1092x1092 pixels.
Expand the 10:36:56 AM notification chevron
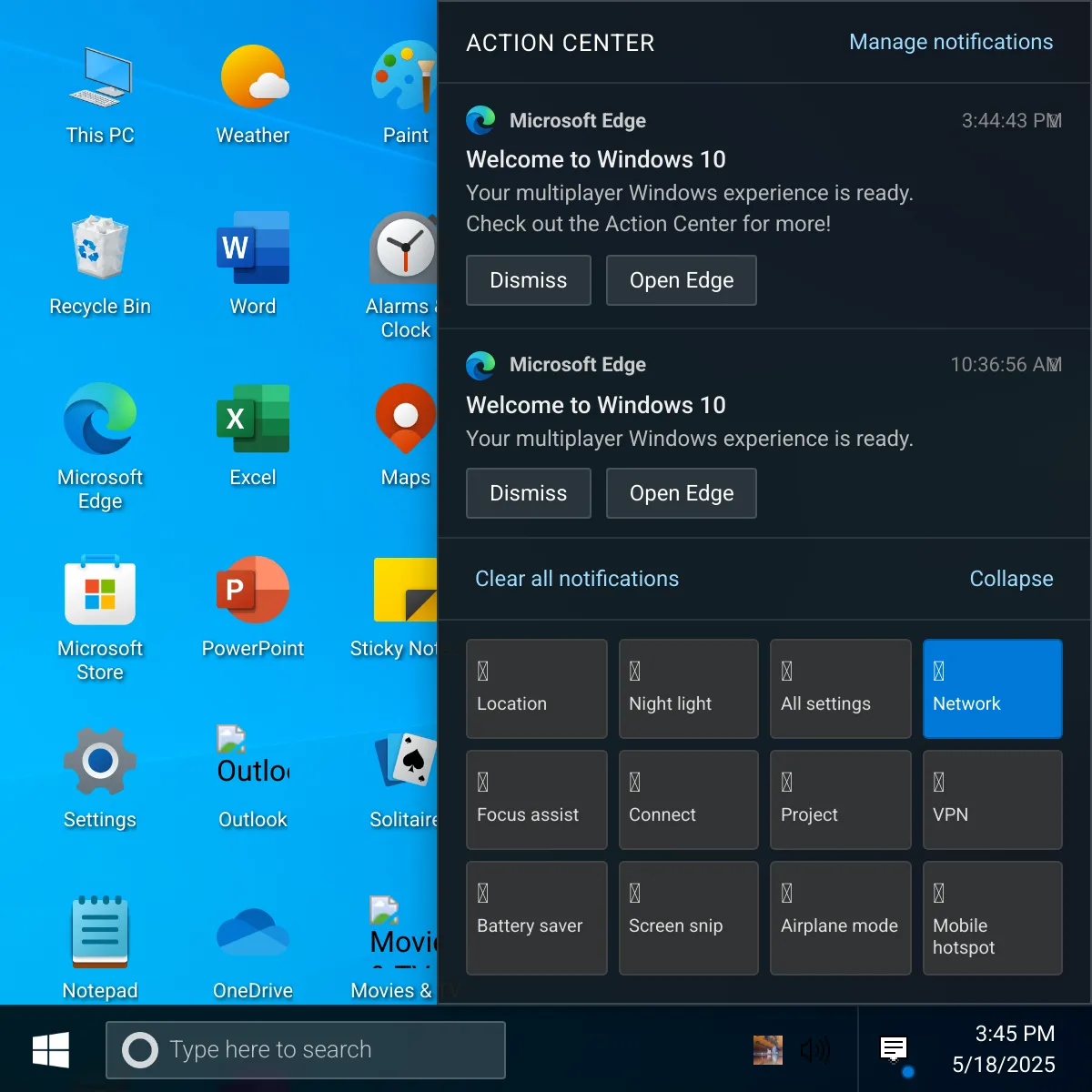pyautogui.click(x=1055, y=365)
